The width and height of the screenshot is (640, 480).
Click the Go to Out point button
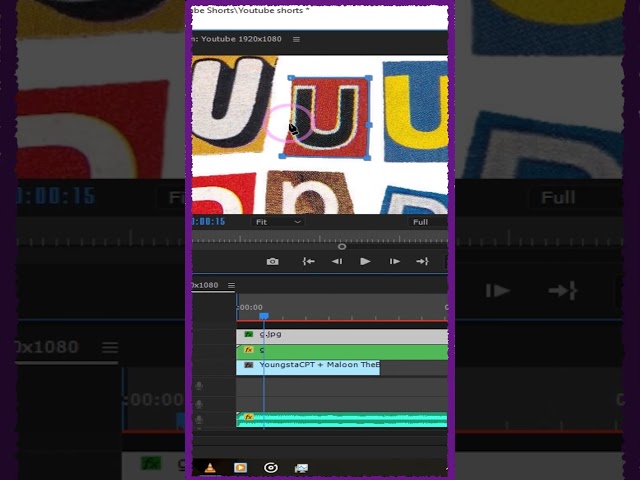[x=422, y=261]
